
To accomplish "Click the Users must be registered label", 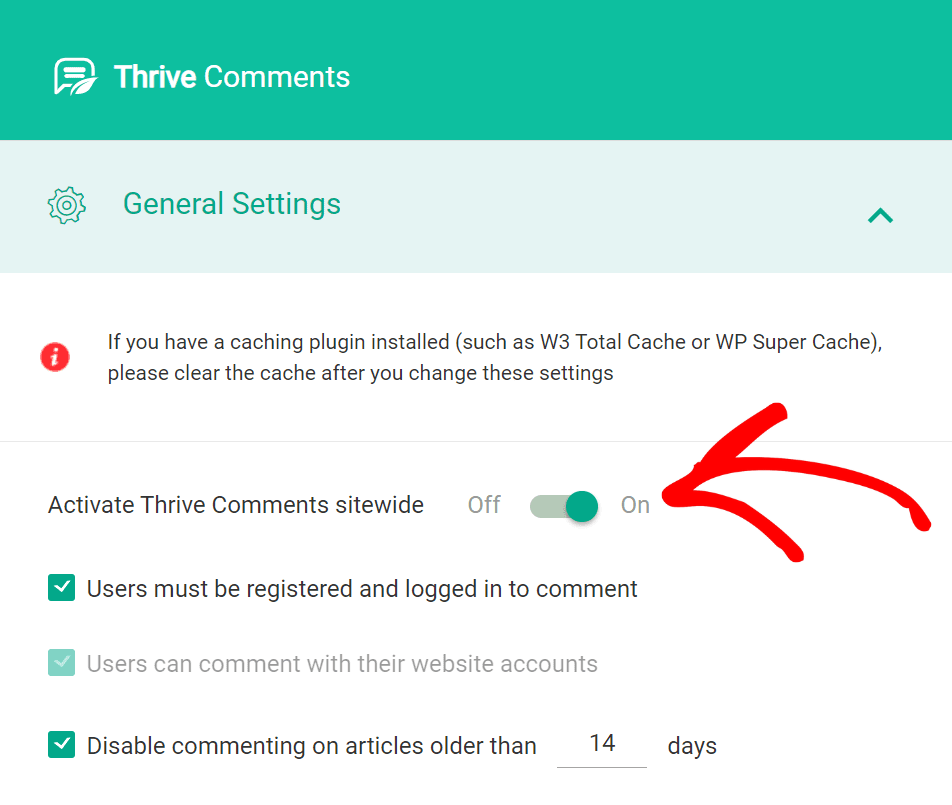I will 362,589.
